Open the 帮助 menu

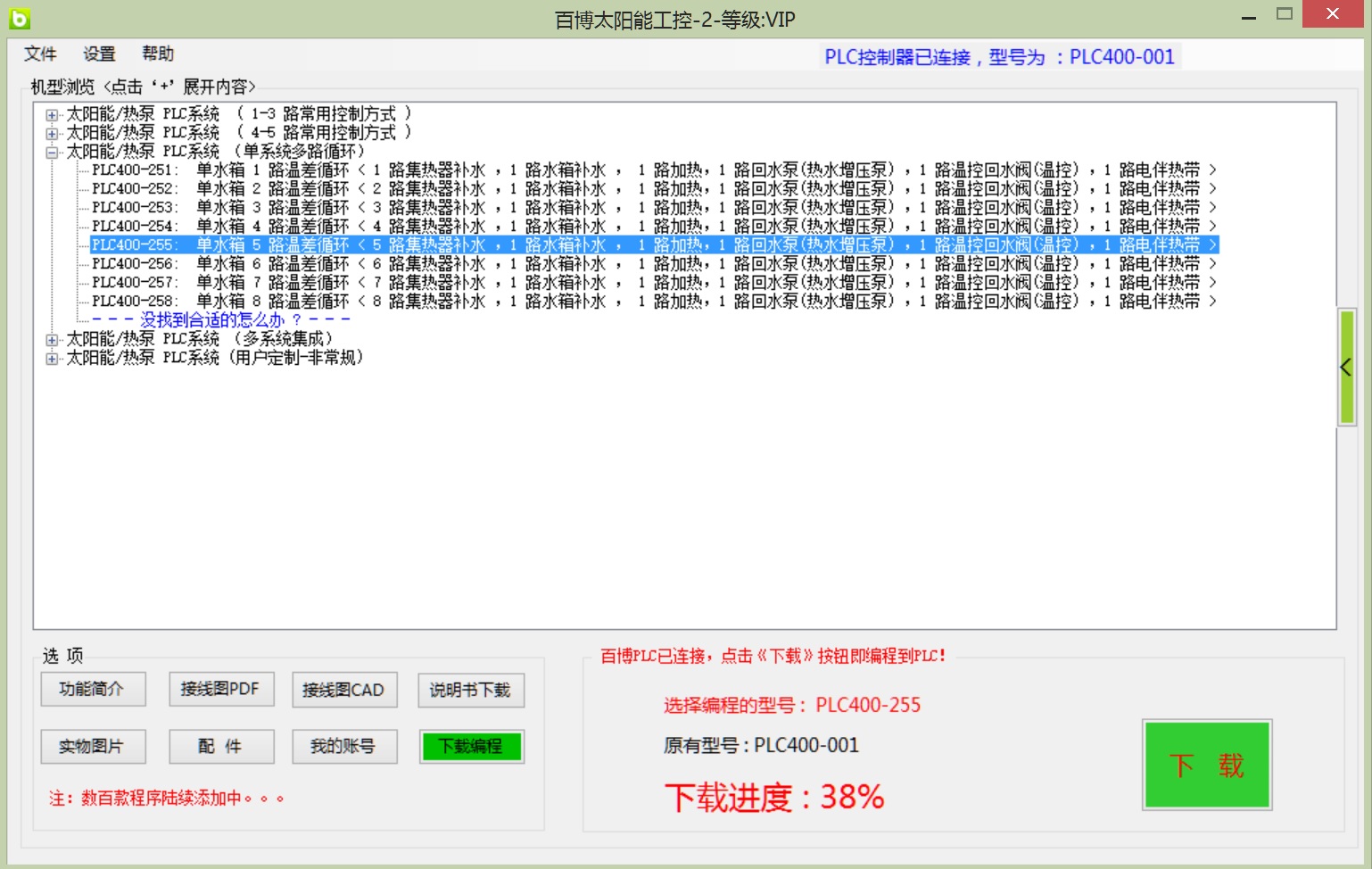click(x=158, y=54)
